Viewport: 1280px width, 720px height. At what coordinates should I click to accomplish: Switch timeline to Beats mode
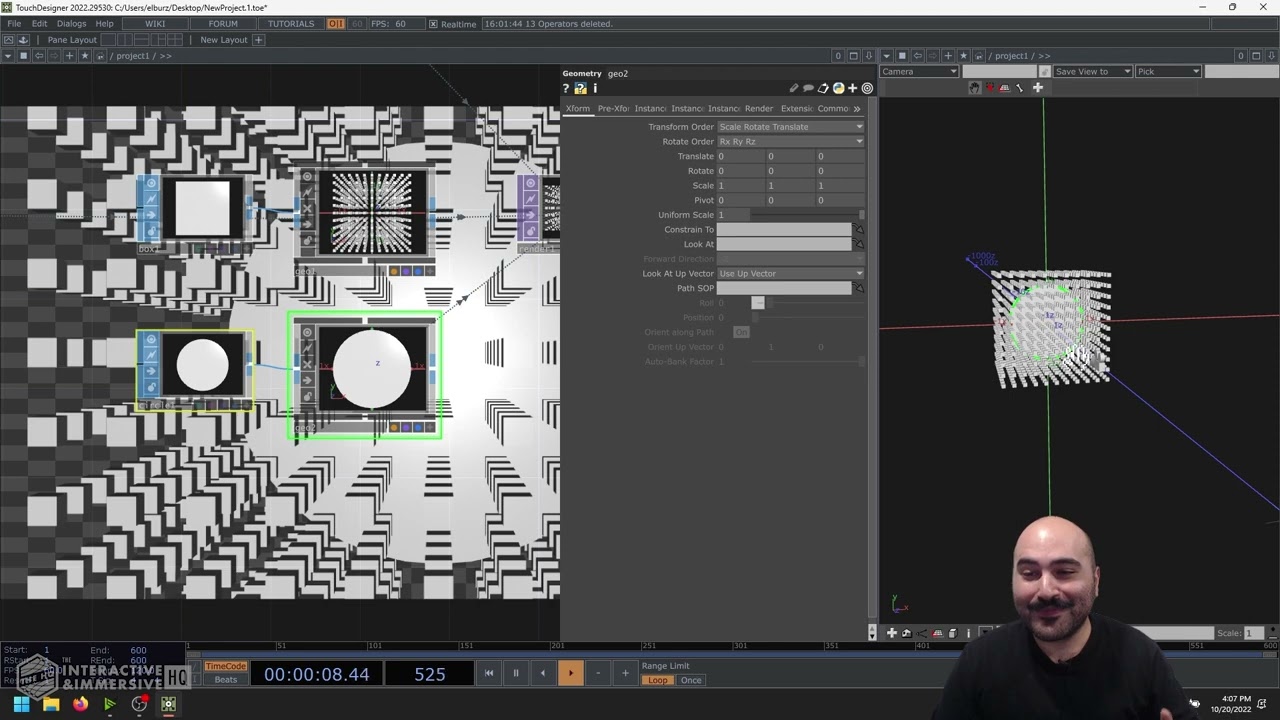pyautogui.click(x=226, y=680)
